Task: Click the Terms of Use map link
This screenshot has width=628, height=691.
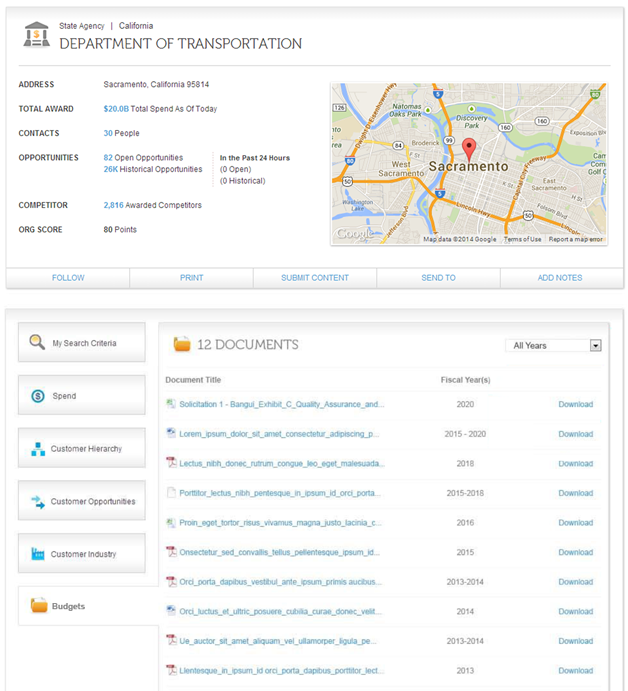Action: pyautogui.click(x=523, y=239)
